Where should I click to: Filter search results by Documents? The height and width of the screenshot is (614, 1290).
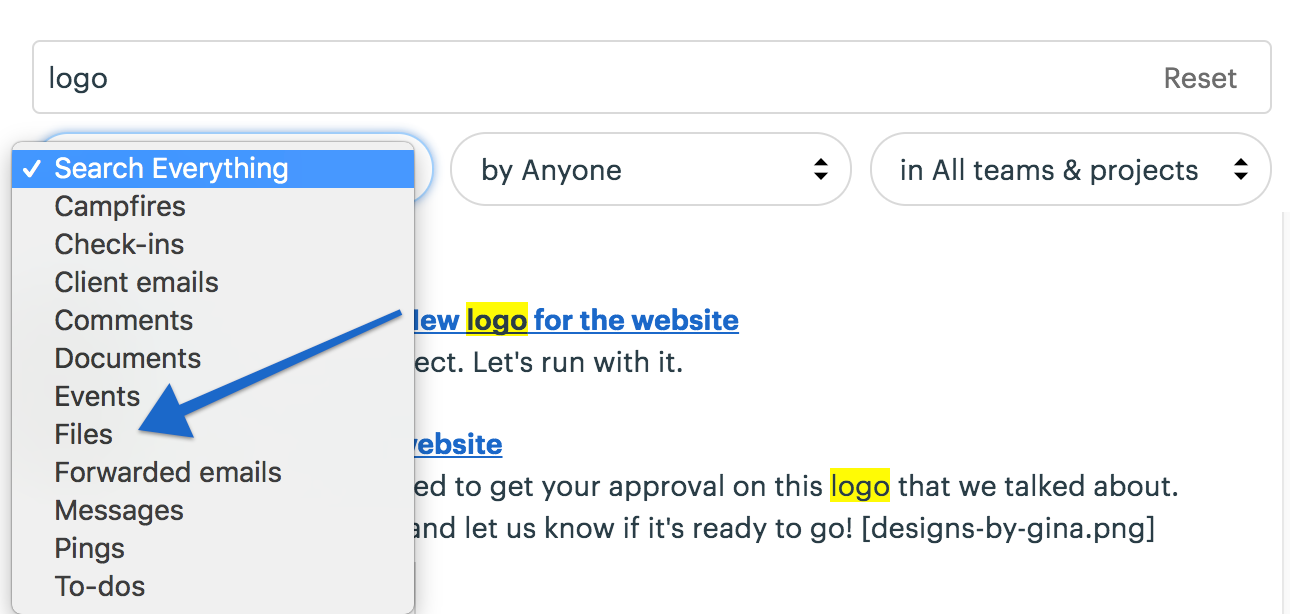pos(127,358)
